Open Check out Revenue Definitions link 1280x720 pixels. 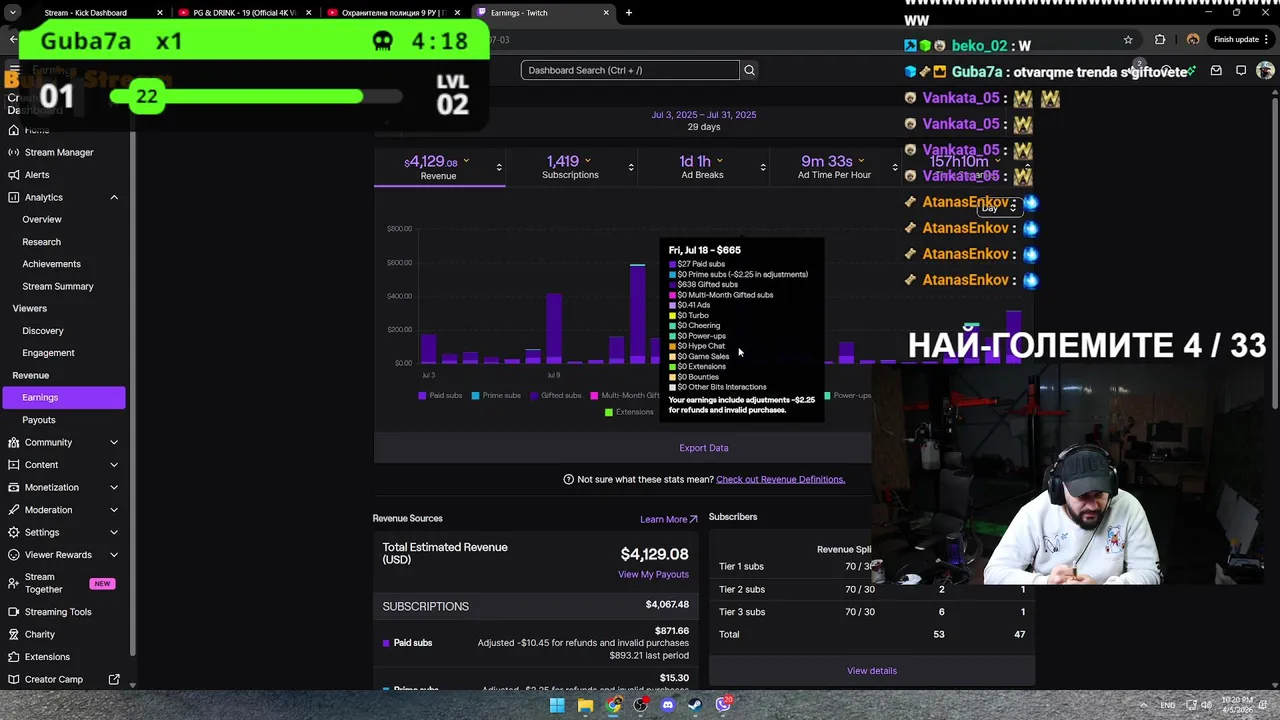tap(780, 479)
